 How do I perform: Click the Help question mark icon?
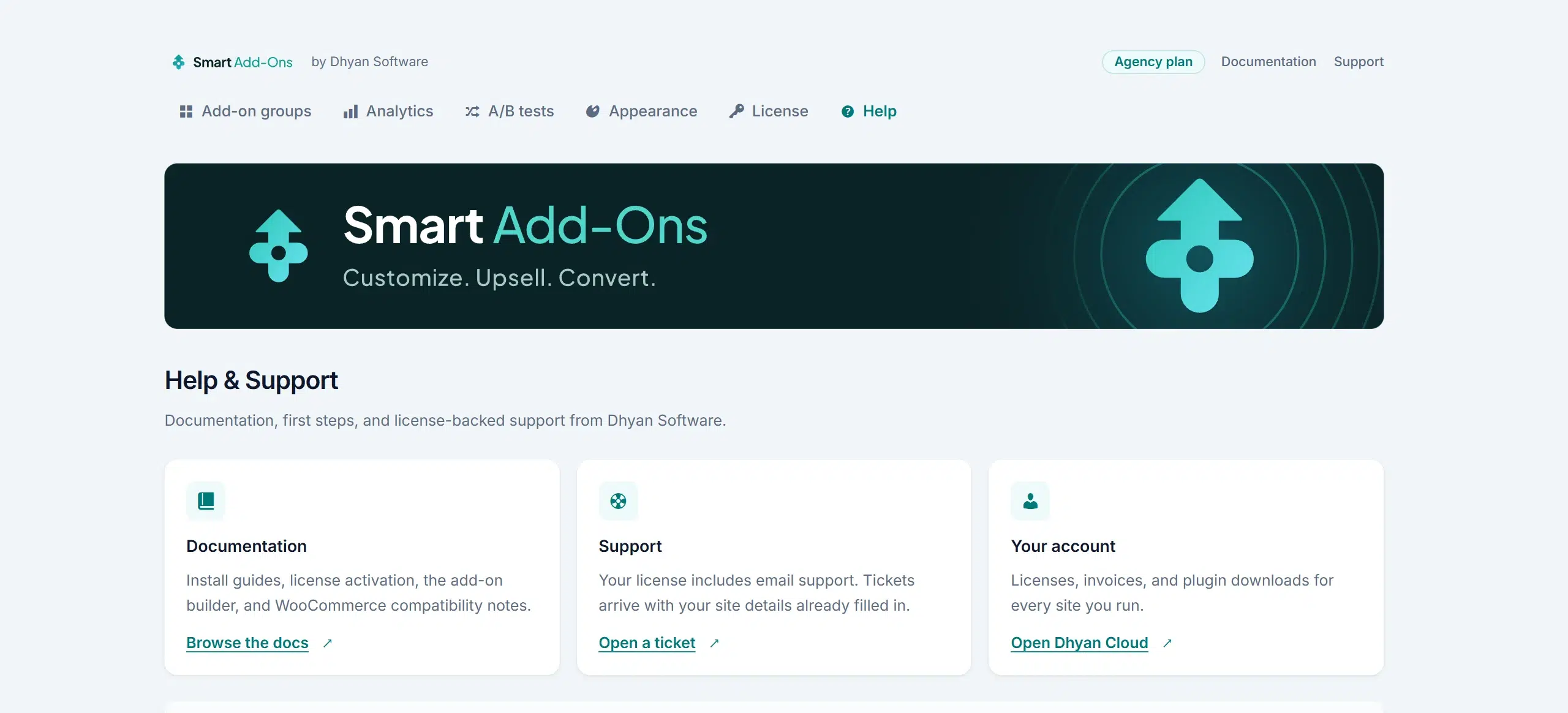pos(848,111)
